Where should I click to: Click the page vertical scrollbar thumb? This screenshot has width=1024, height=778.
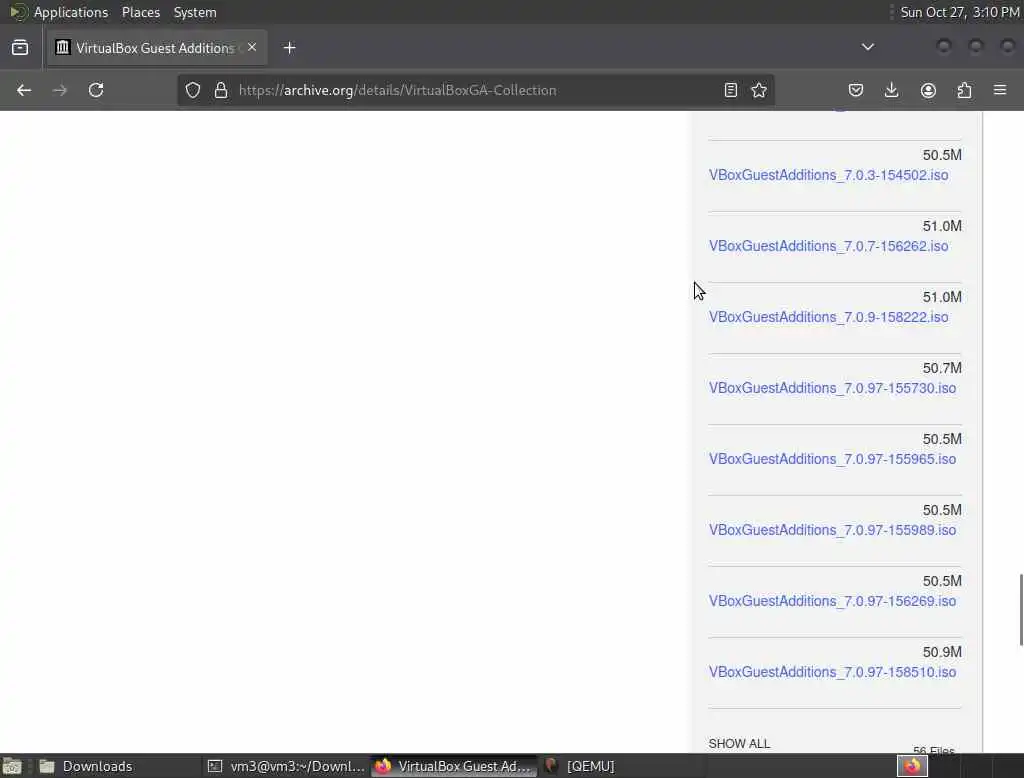tap(1021, 609)
